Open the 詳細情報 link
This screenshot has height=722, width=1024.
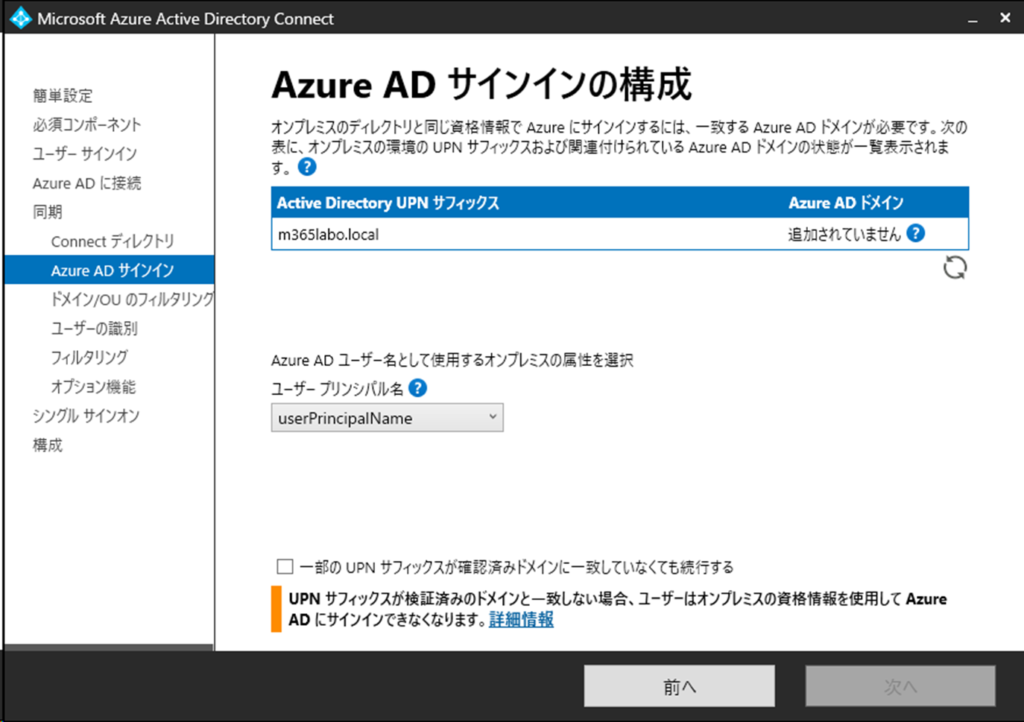point(521,619)
